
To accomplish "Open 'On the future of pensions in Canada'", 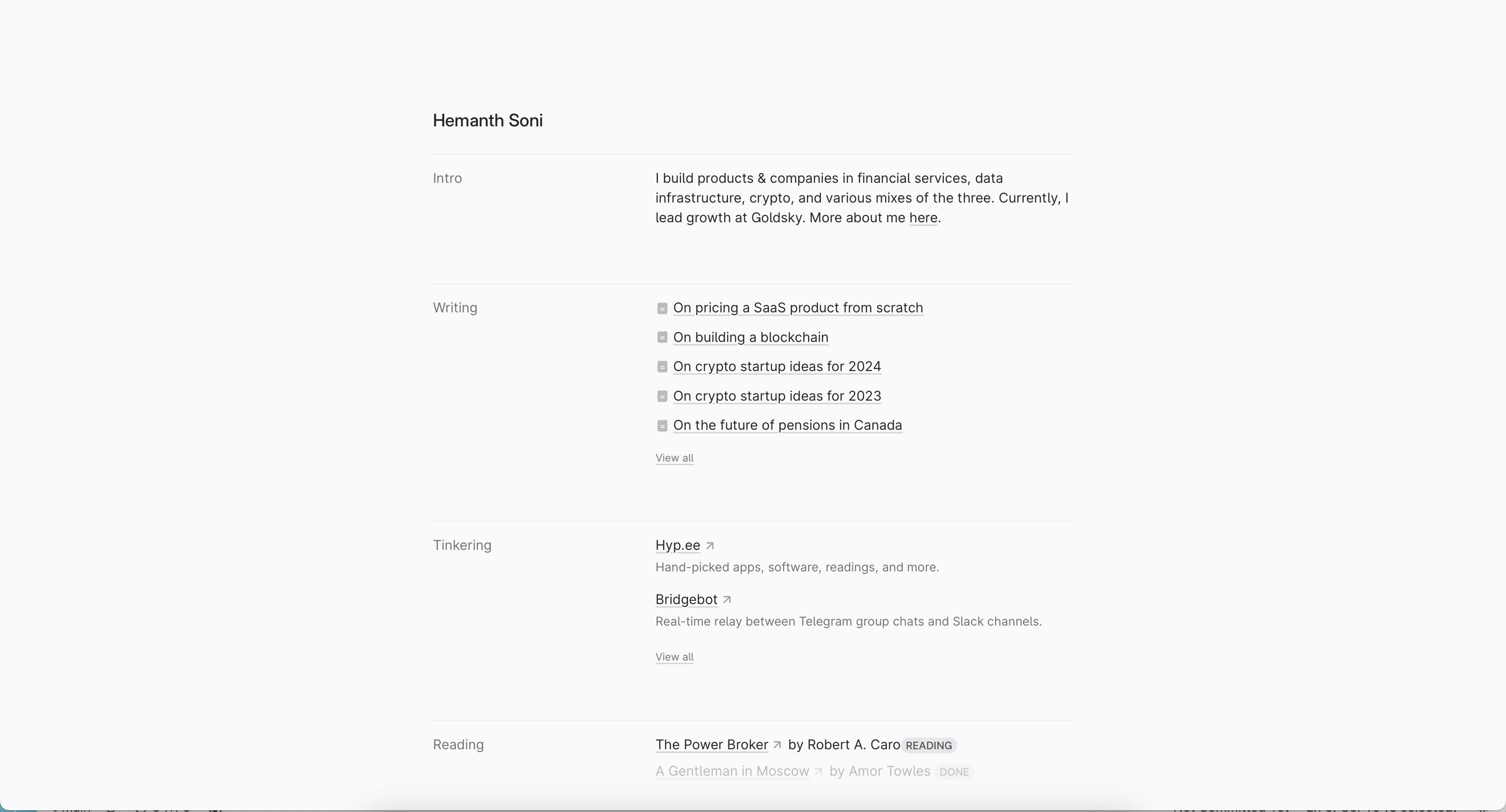I will pyautogui.click(x=787, y=426).
